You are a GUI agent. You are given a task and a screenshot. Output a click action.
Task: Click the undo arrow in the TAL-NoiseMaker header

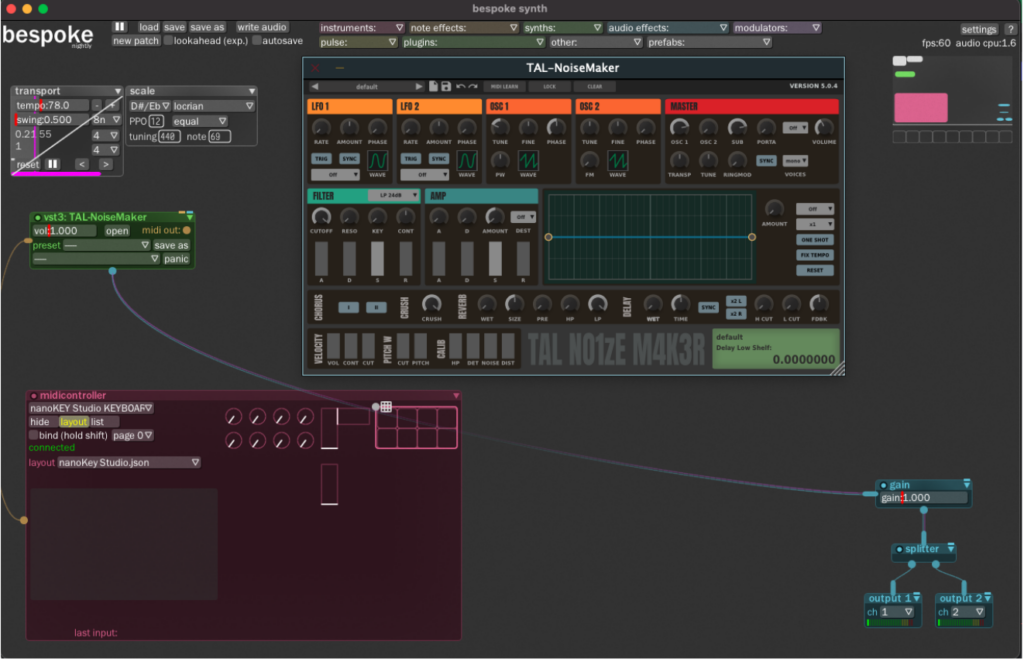(x=460, y=86)
